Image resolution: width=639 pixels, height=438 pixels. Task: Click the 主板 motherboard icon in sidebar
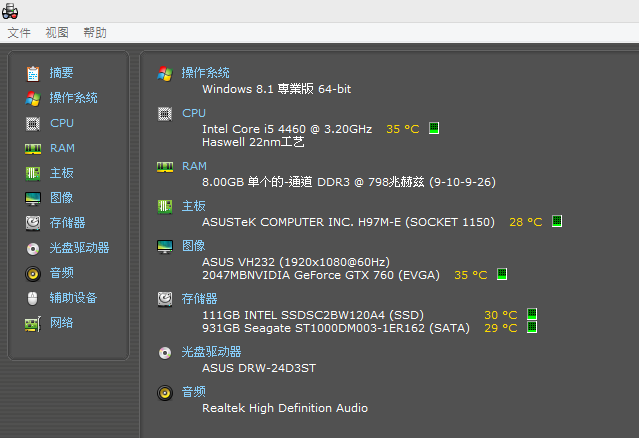click(33, 174)
